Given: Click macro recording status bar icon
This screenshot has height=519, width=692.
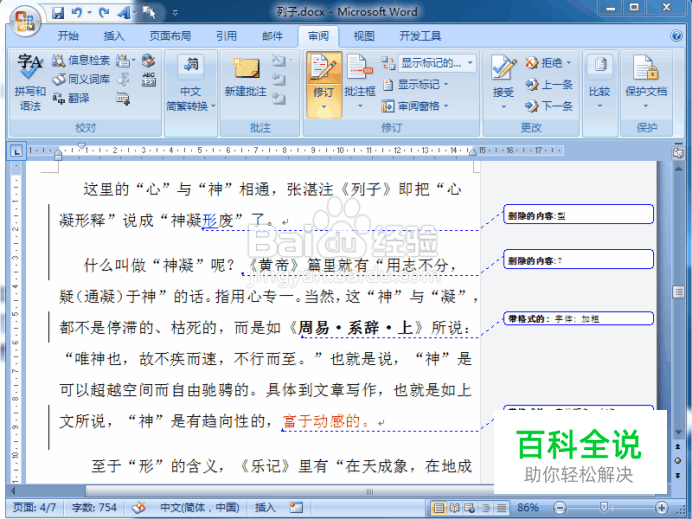Looking at the screenshot, I should [296, 508].
